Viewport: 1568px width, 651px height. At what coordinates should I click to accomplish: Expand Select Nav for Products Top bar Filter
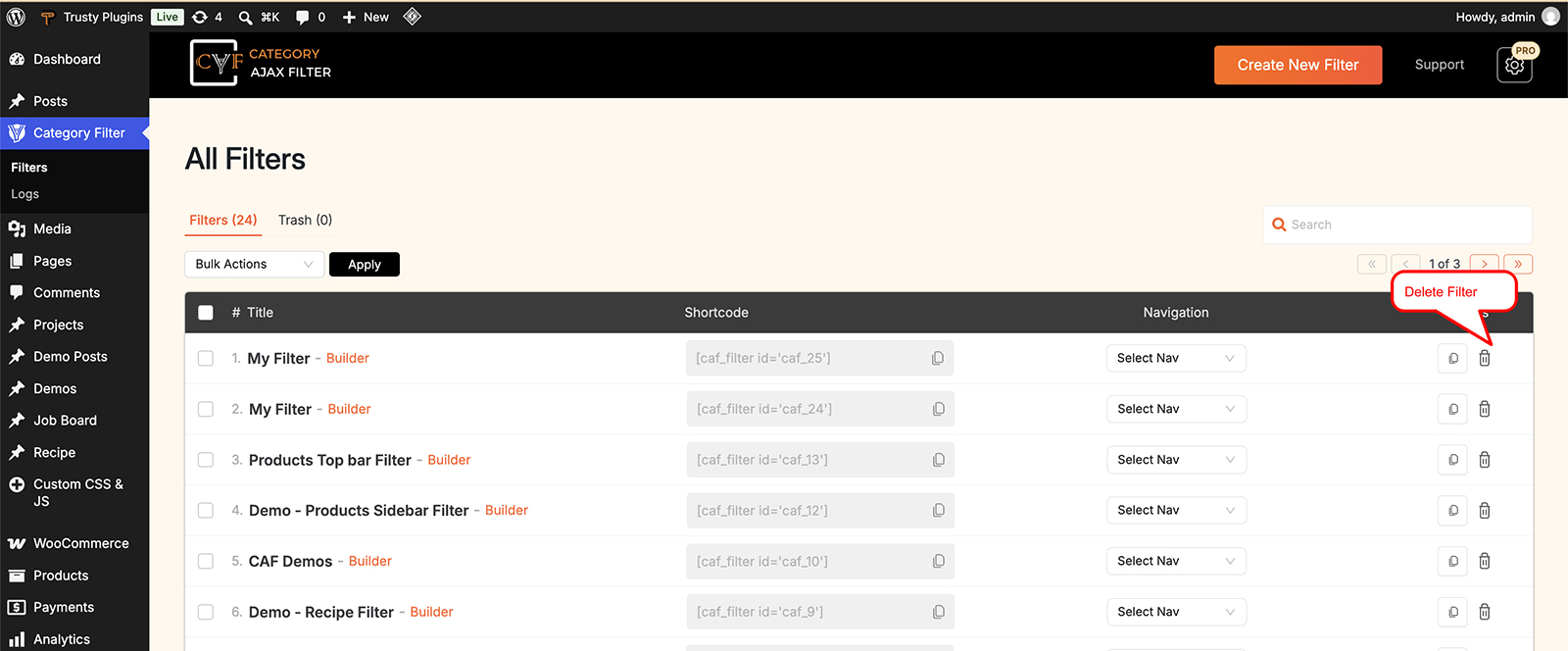(x=1176, y=460)
